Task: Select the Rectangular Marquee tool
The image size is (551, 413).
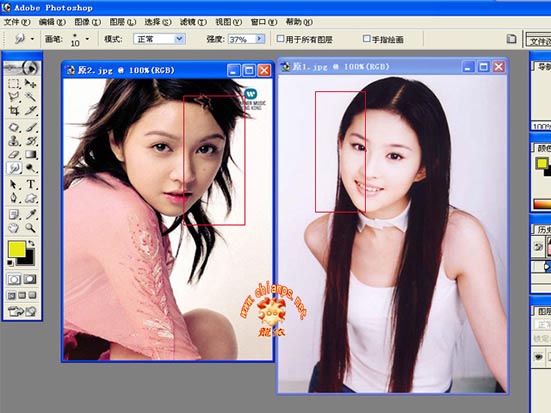Action: click(14, 84)
